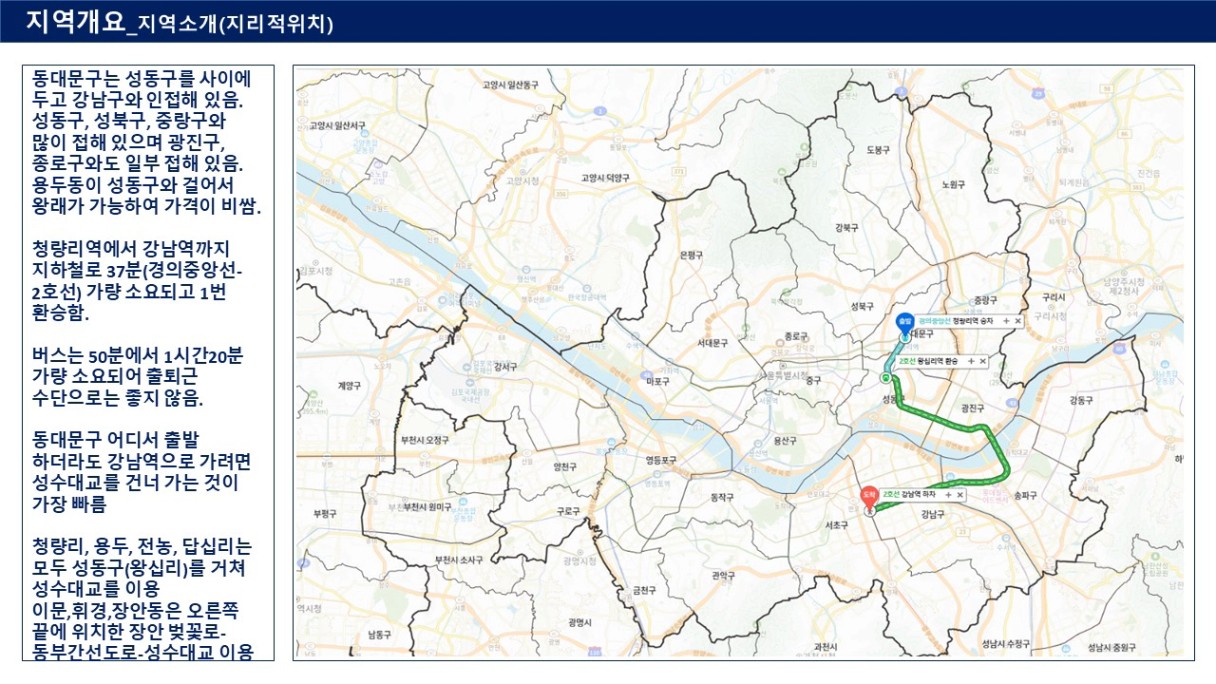1216x684 pixels.
Task: Click the 고양시 일산동구 label on the map
Action: coord(510,85)
